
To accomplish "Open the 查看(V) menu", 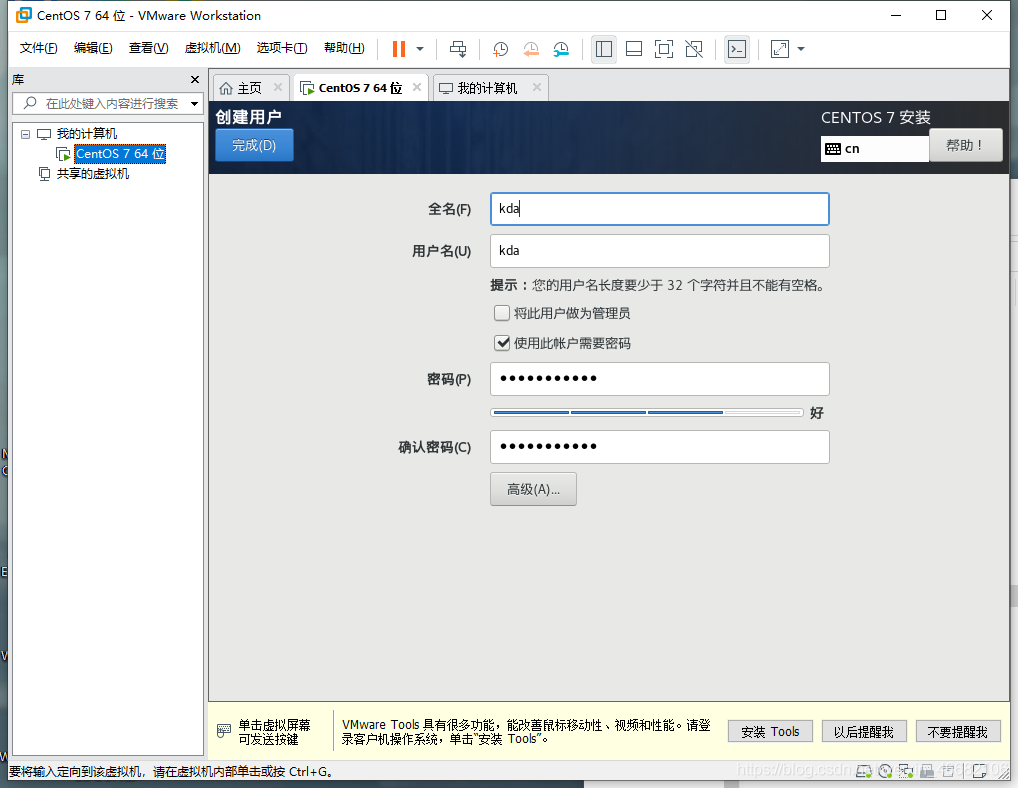I will (x=148, y=48).
